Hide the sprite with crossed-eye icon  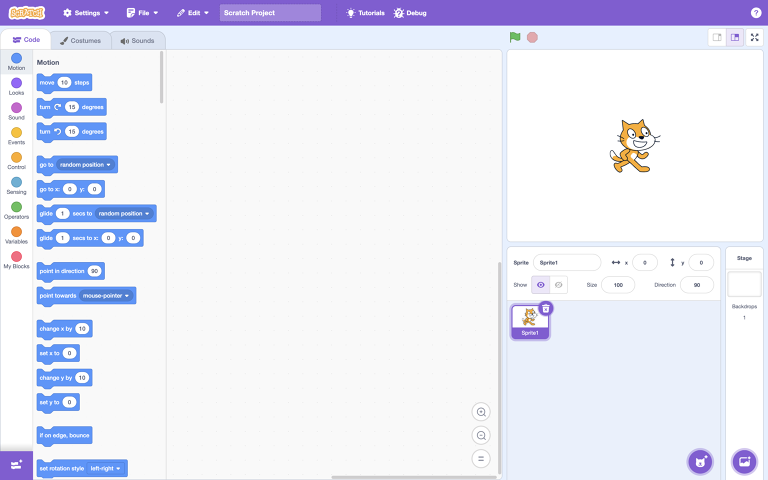(559, 285)
